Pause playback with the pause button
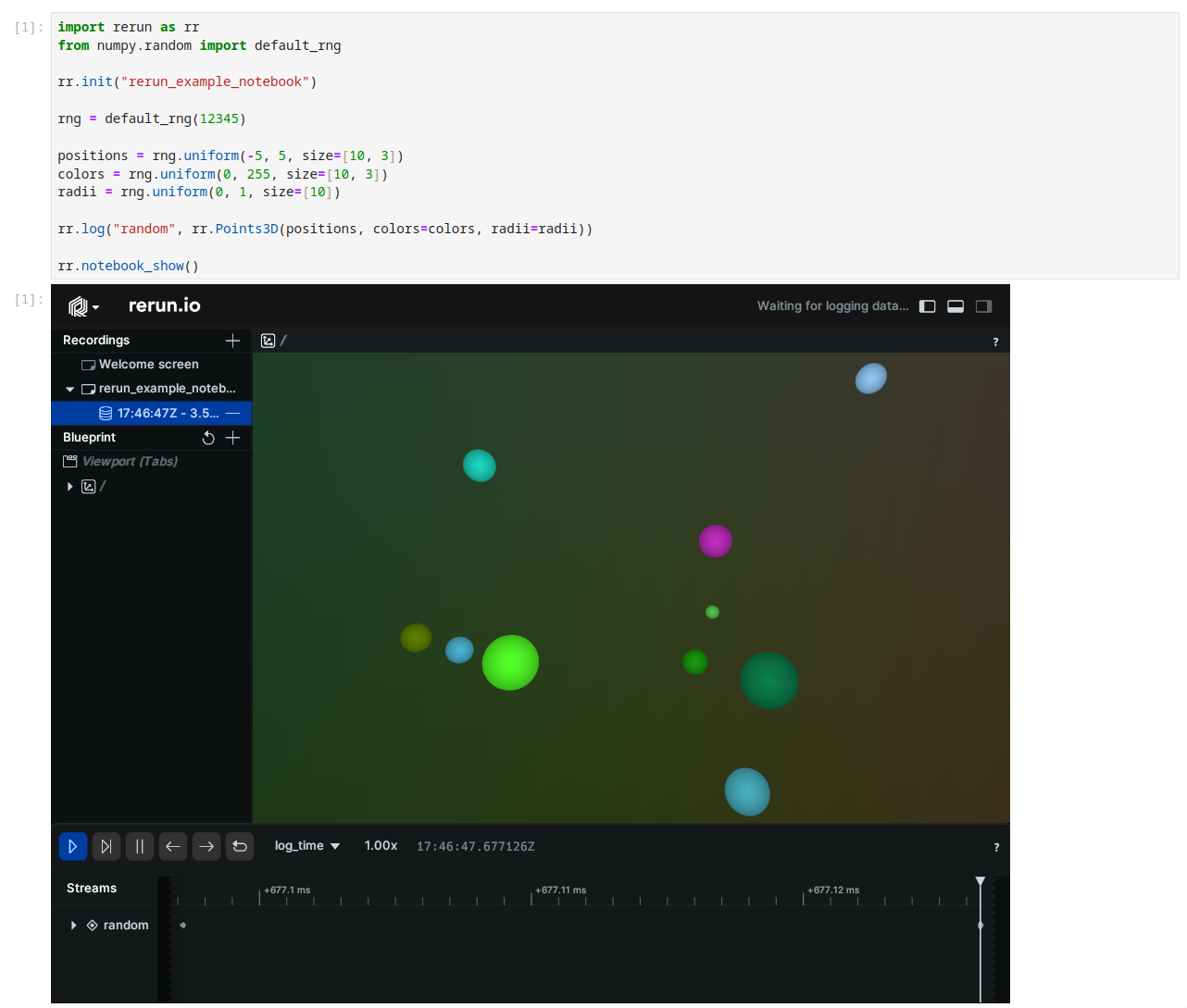The width and height of the screenshot is (1187, 1008). (x=140, y=846)
